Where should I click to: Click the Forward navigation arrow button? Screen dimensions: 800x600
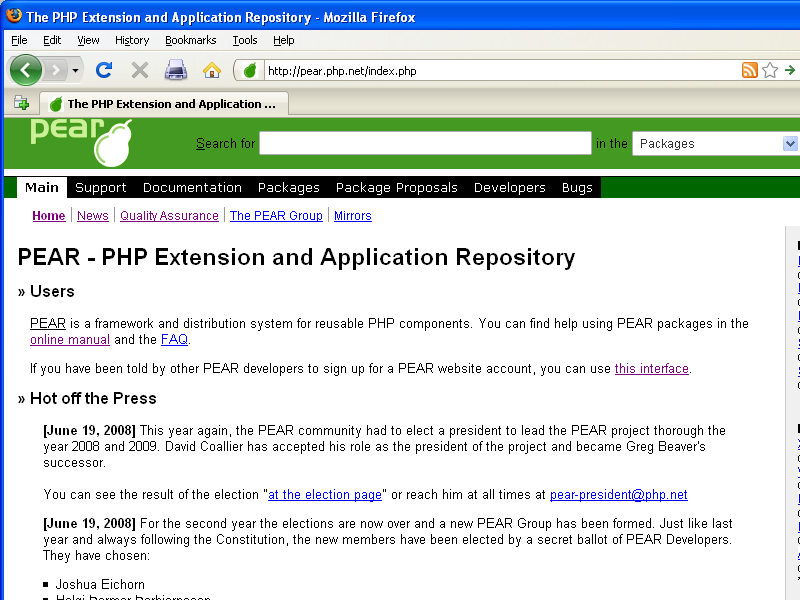point(56,70)
